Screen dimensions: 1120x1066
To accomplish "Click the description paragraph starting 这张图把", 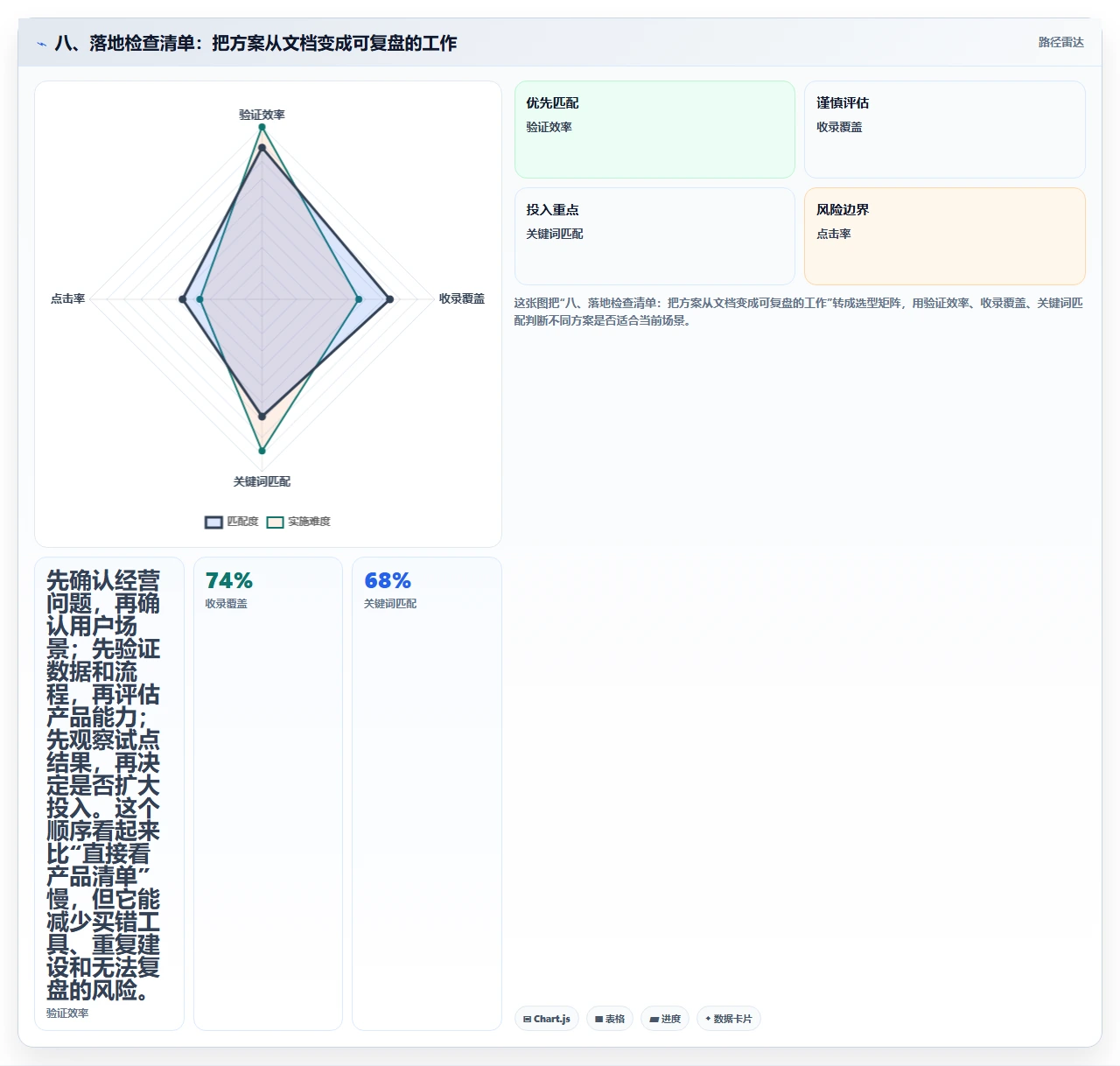I will tap(798, 312).
